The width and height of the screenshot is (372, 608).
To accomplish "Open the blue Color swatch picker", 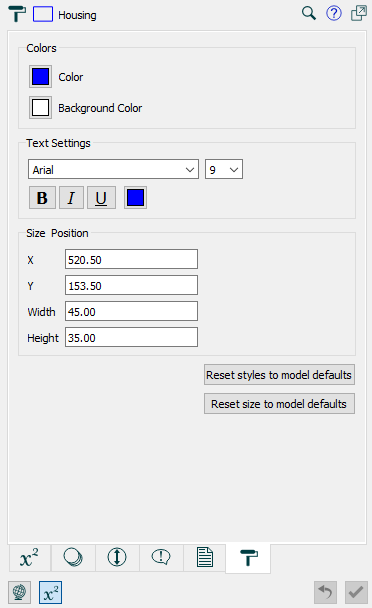I will point(40,76).
